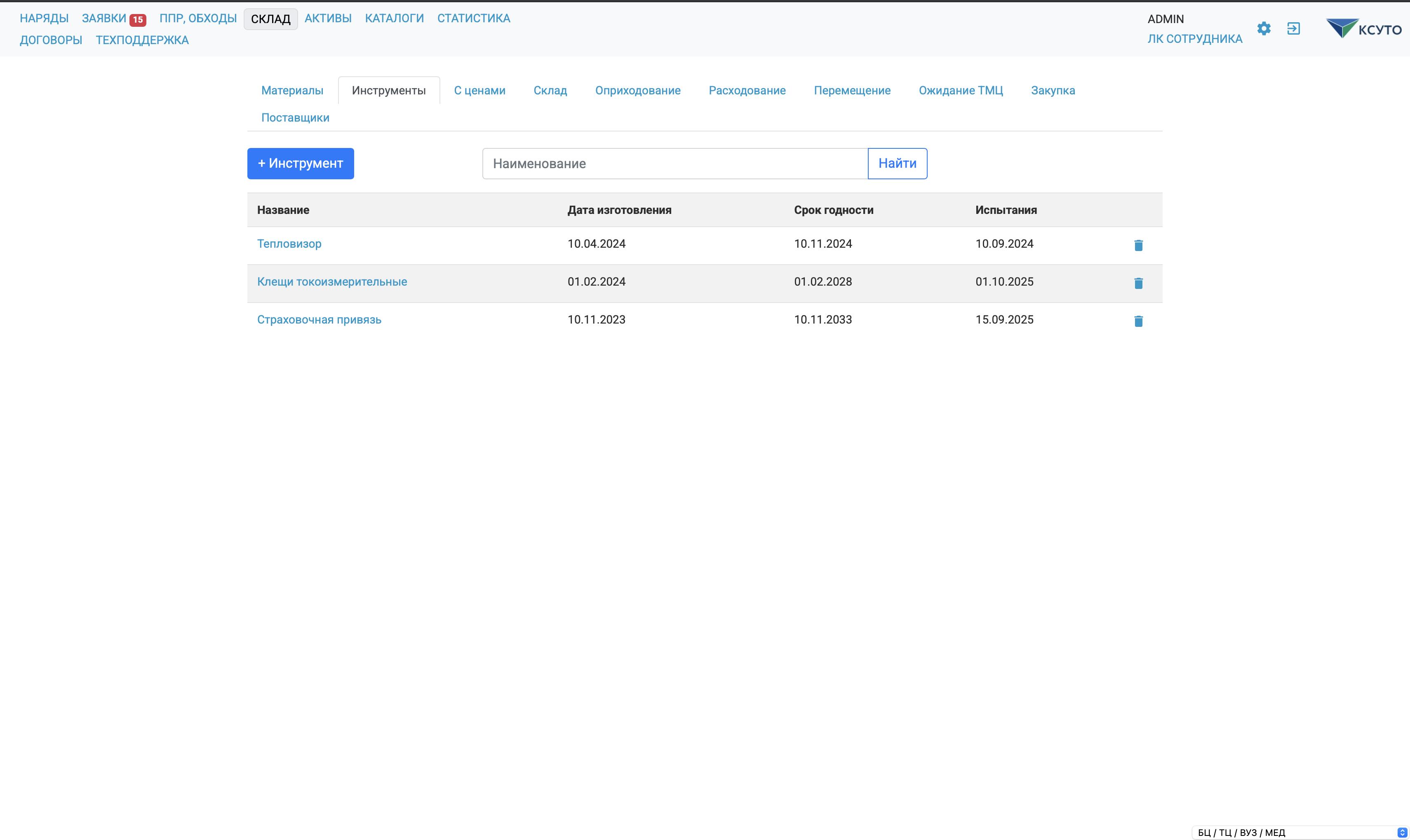
Task: Open the Оприходование tab
Action: [x=637, y=91]
